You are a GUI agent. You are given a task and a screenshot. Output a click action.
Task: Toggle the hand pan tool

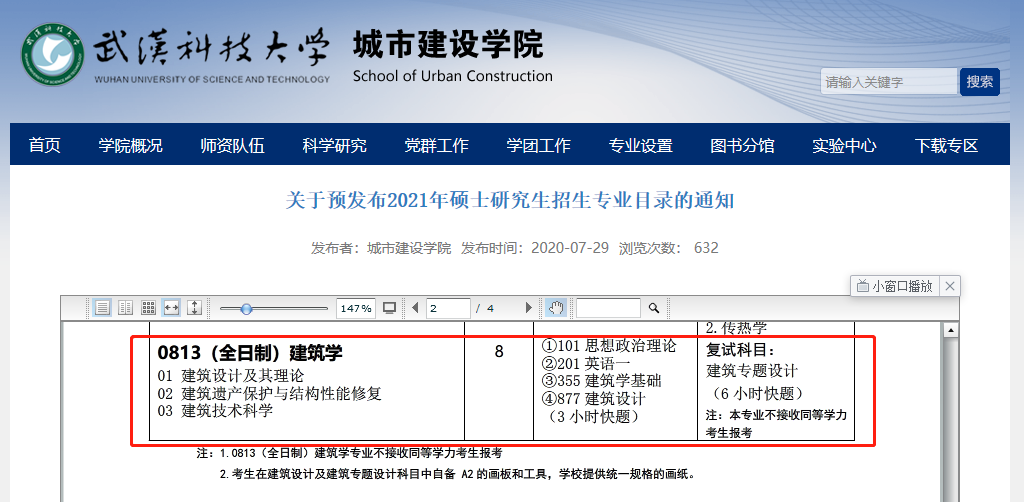click(555, 308)
